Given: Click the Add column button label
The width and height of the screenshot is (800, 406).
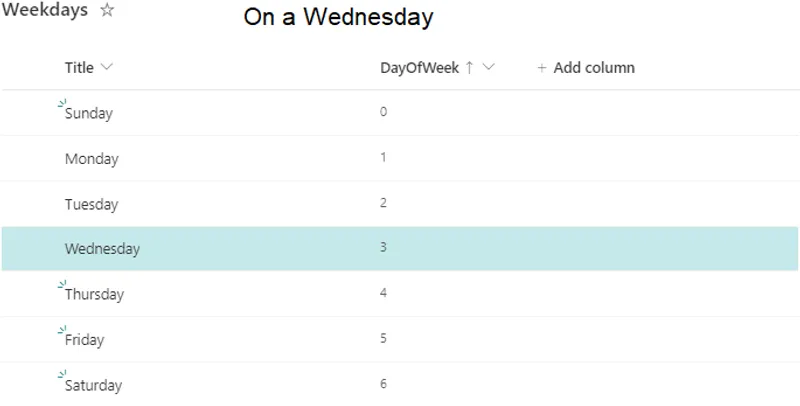Looking at the screenshot, I should (x=594, y=68).
